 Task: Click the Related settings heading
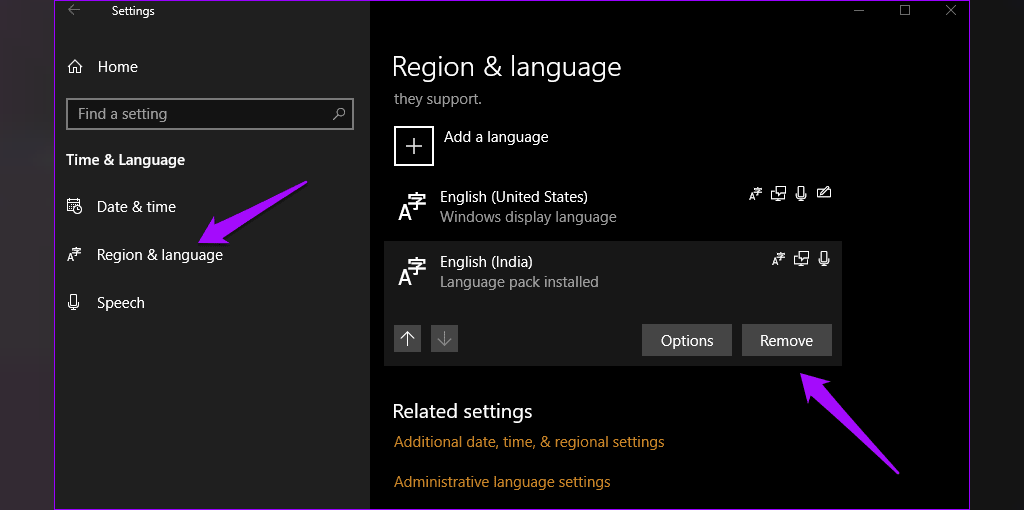click(462, 411)
